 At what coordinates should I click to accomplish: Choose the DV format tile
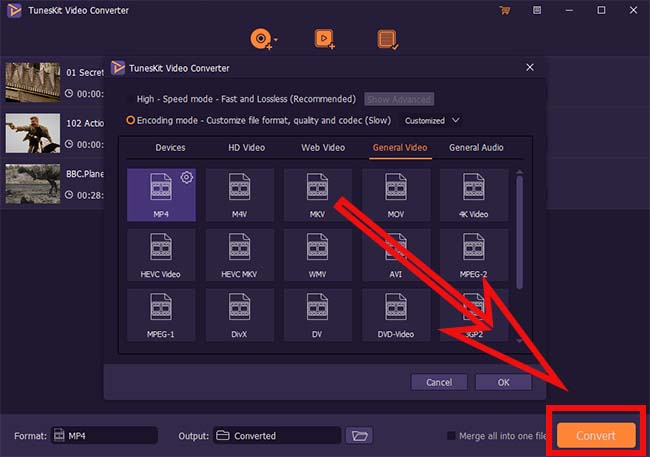coord(318,315)
